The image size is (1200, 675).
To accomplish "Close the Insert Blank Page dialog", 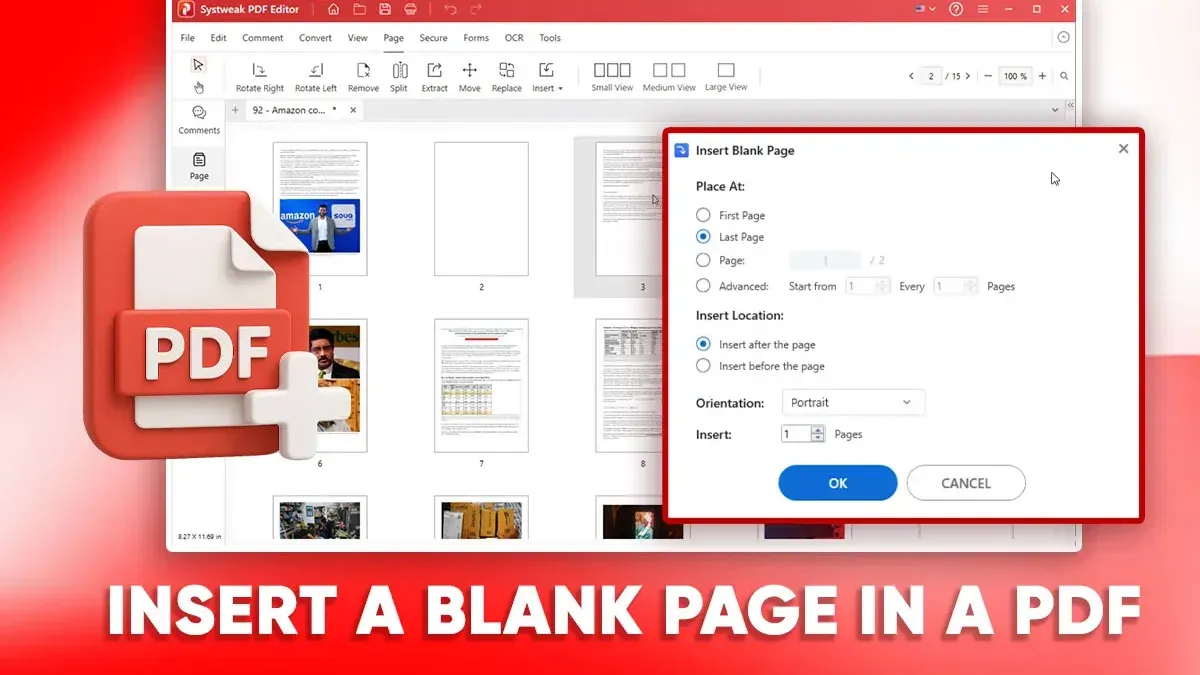I will (1123, 148).
